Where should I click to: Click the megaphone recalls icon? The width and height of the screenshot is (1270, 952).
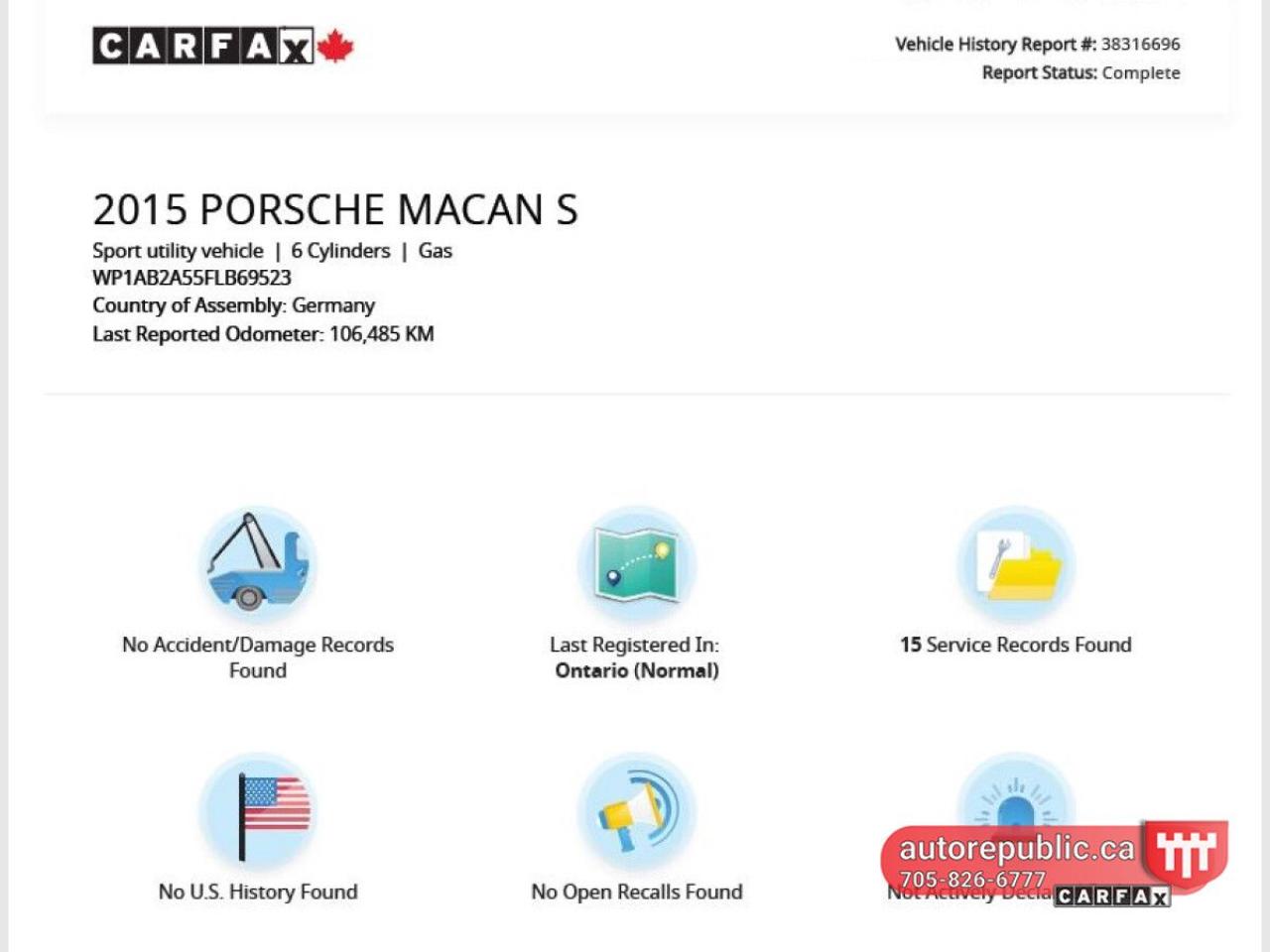pyautogui.click(x=637, y=811)
